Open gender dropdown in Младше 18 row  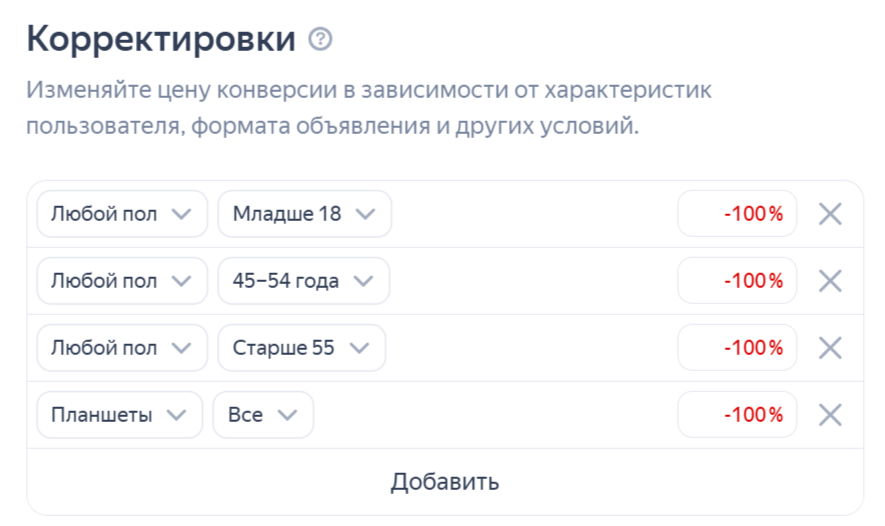122,214
